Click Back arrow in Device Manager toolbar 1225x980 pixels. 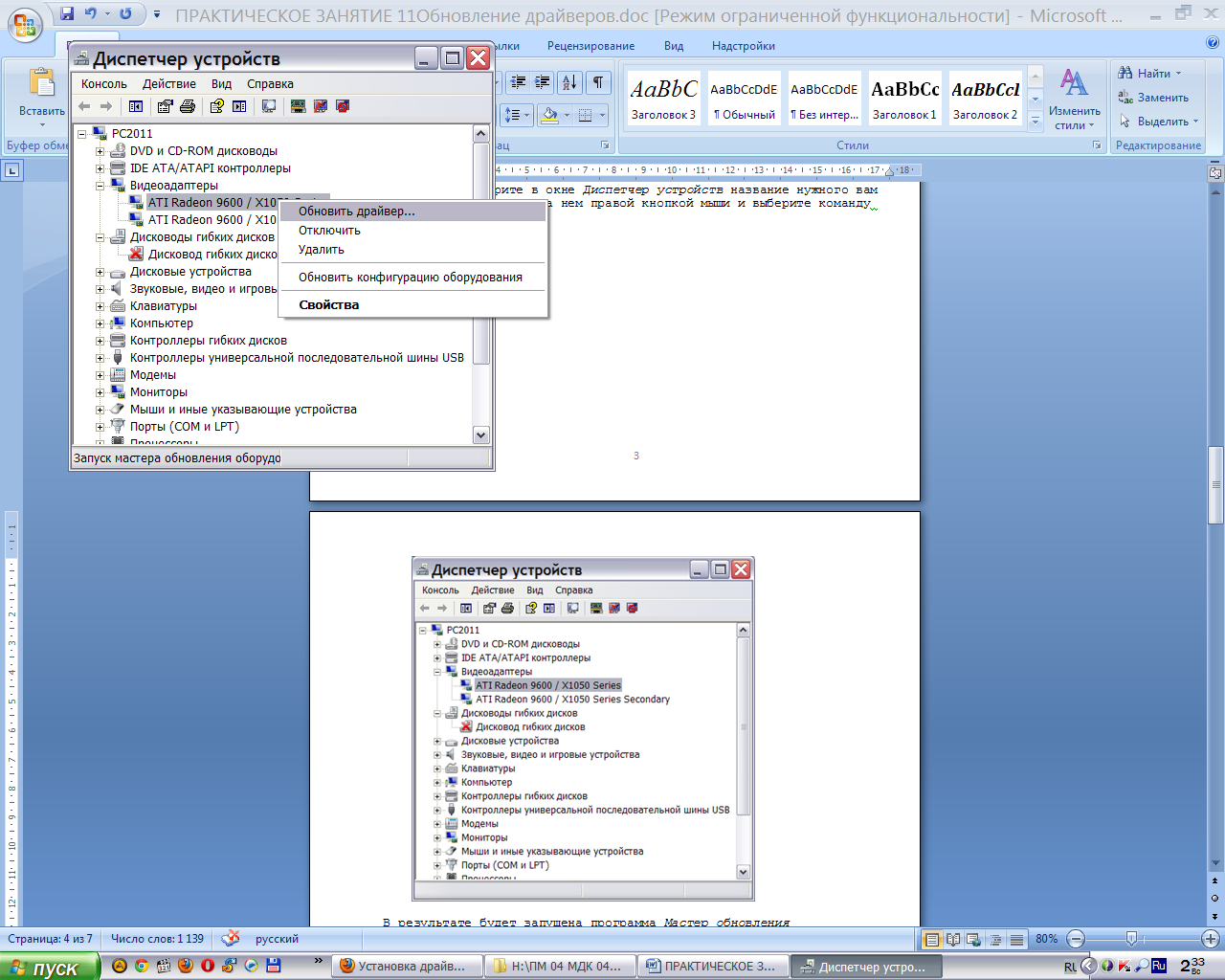pyautogui.click(x=84, y=106)
